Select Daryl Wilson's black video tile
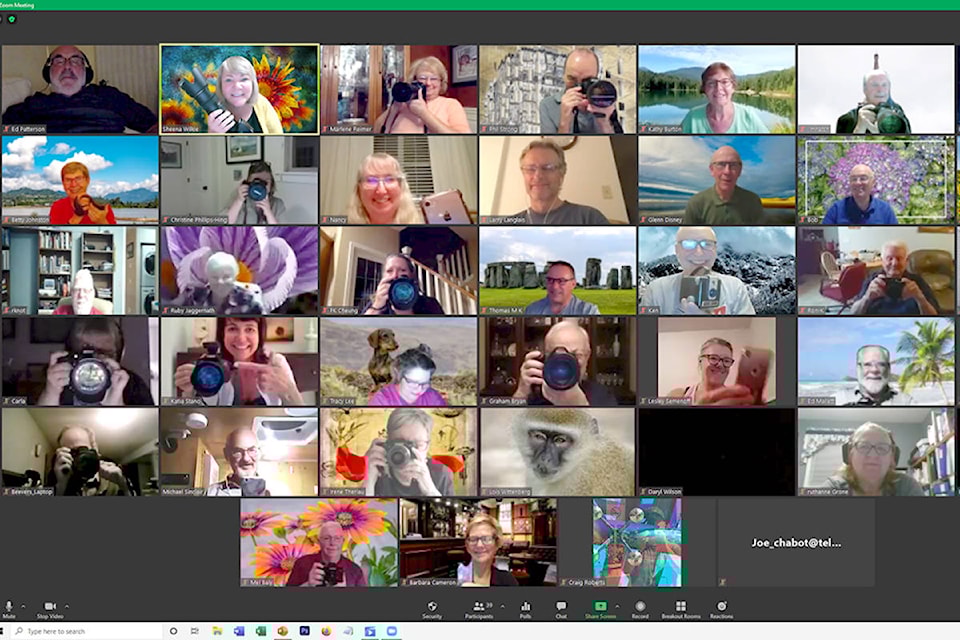The width and height of the screenshot is (960, 640). click(x=717, y=452)
